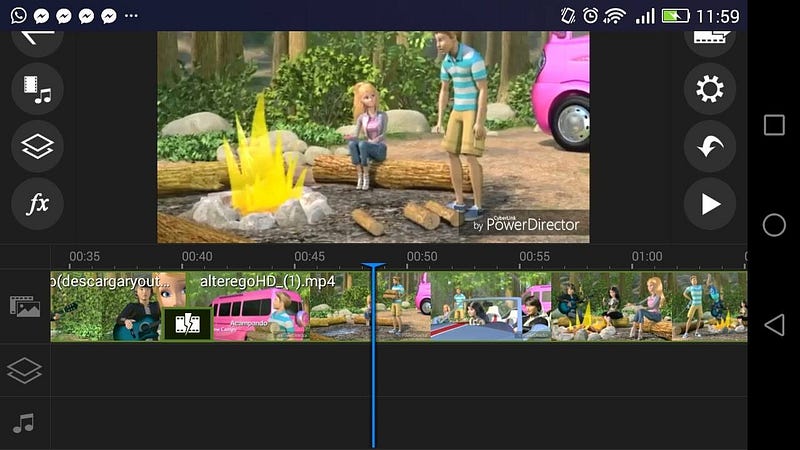The image size is (800, 450).
Task: Select the overlay layer track icon
Action: [24, 370]
